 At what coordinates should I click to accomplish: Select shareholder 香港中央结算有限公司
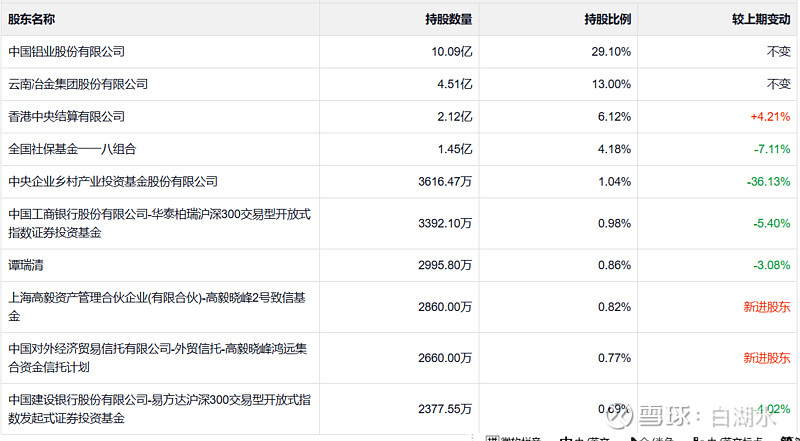click(x=66, y=116)
